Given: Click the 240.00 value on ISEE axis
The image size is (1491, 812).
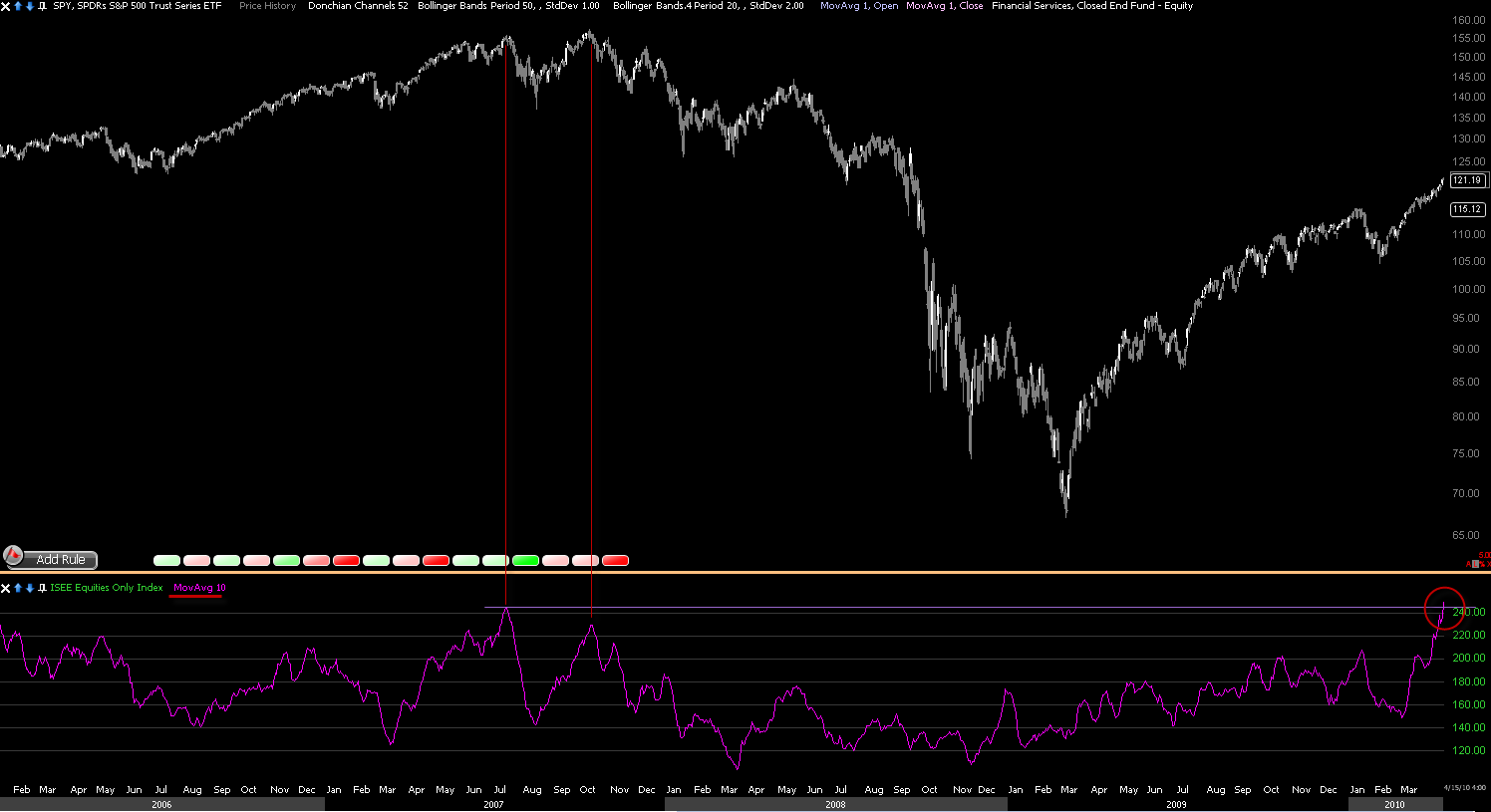Looking at the screenshot, I should click(x=1470, y=612).
